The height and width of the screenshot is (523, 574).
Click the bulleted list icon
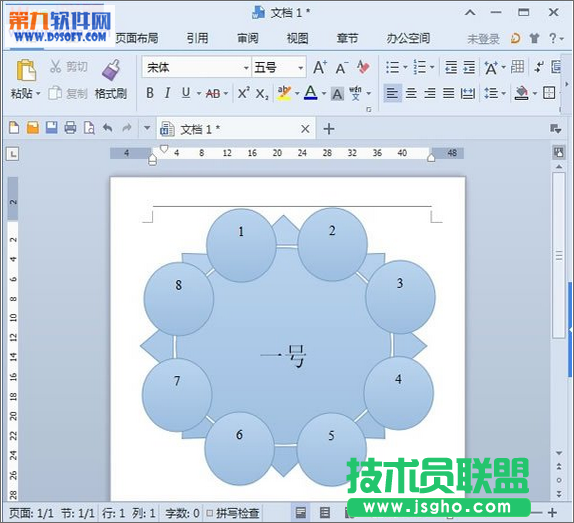point(393,67)
